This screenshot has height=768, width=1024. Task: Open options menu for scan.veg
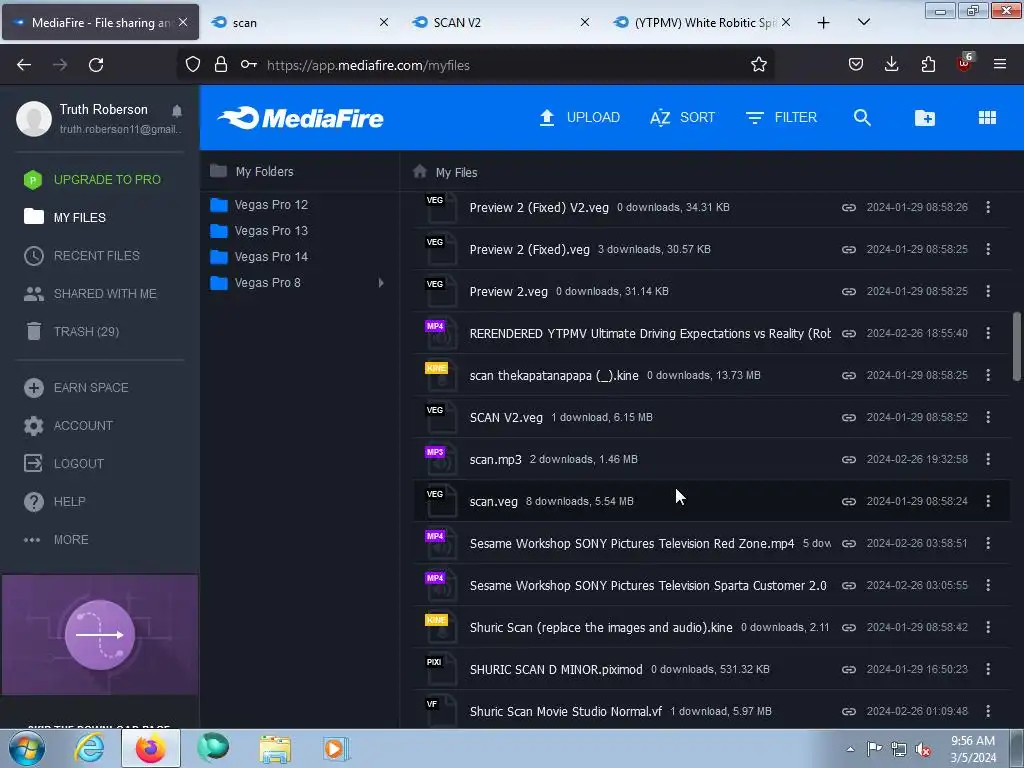click(x=988, y=501)
